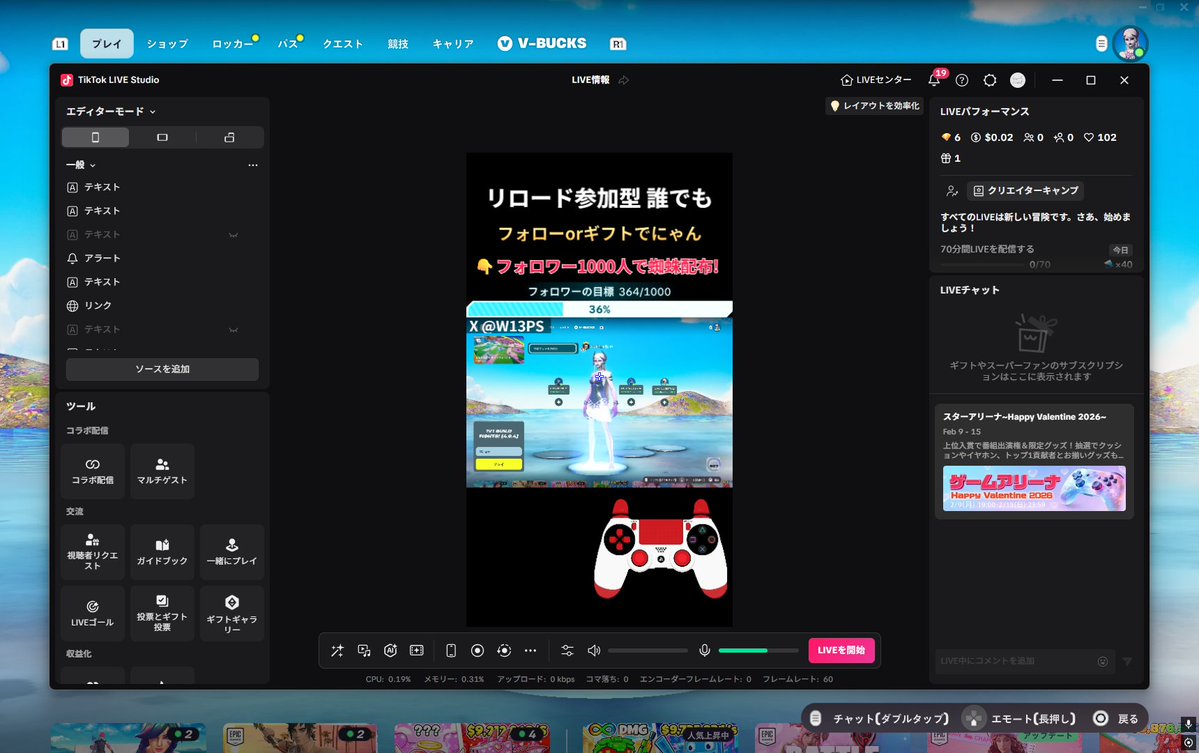Open Fortnite プレイ tab
Screen dimensions: 1199x753
click(107, 44)
